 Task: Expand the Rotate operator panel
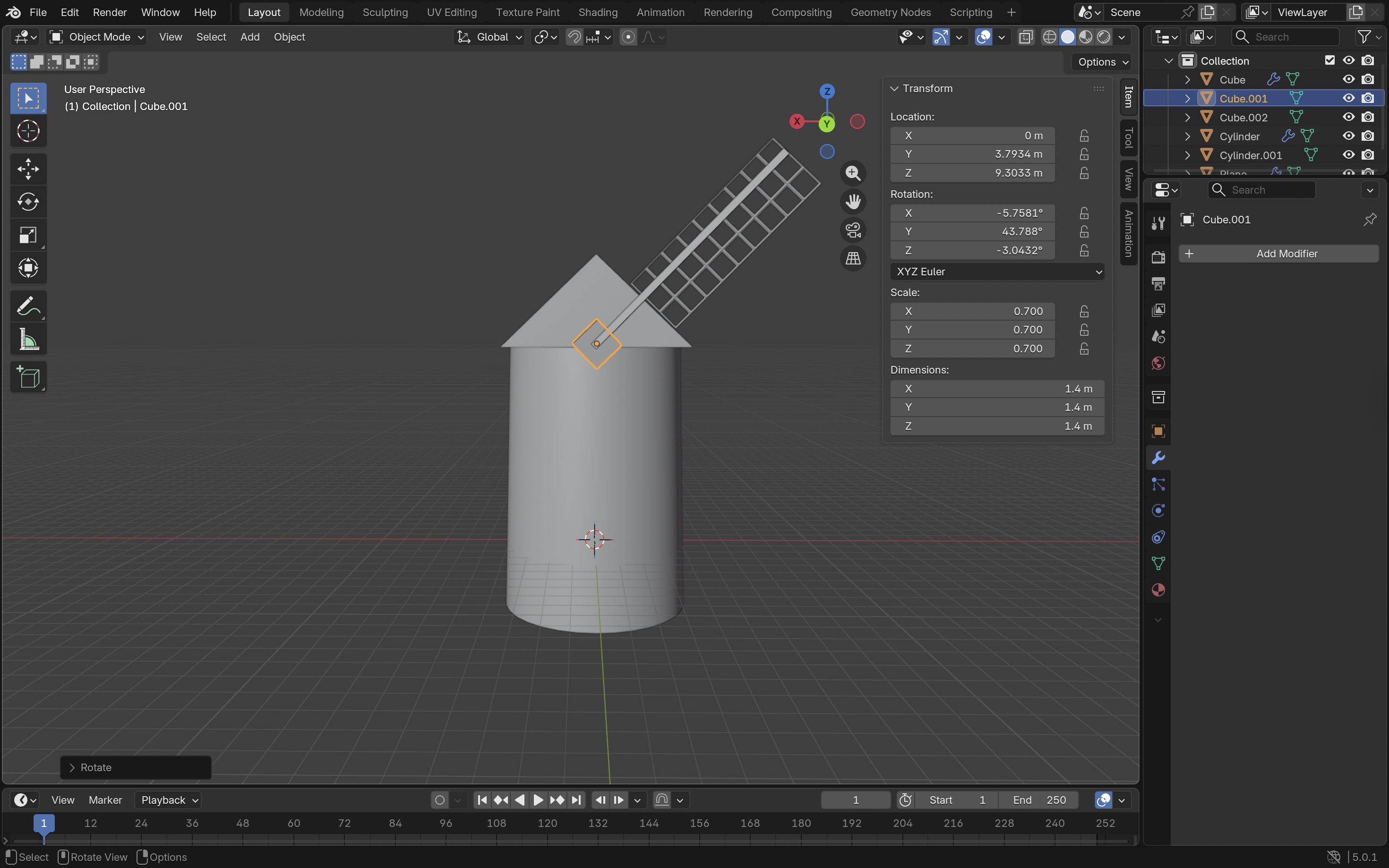click(x=72, y=767)
